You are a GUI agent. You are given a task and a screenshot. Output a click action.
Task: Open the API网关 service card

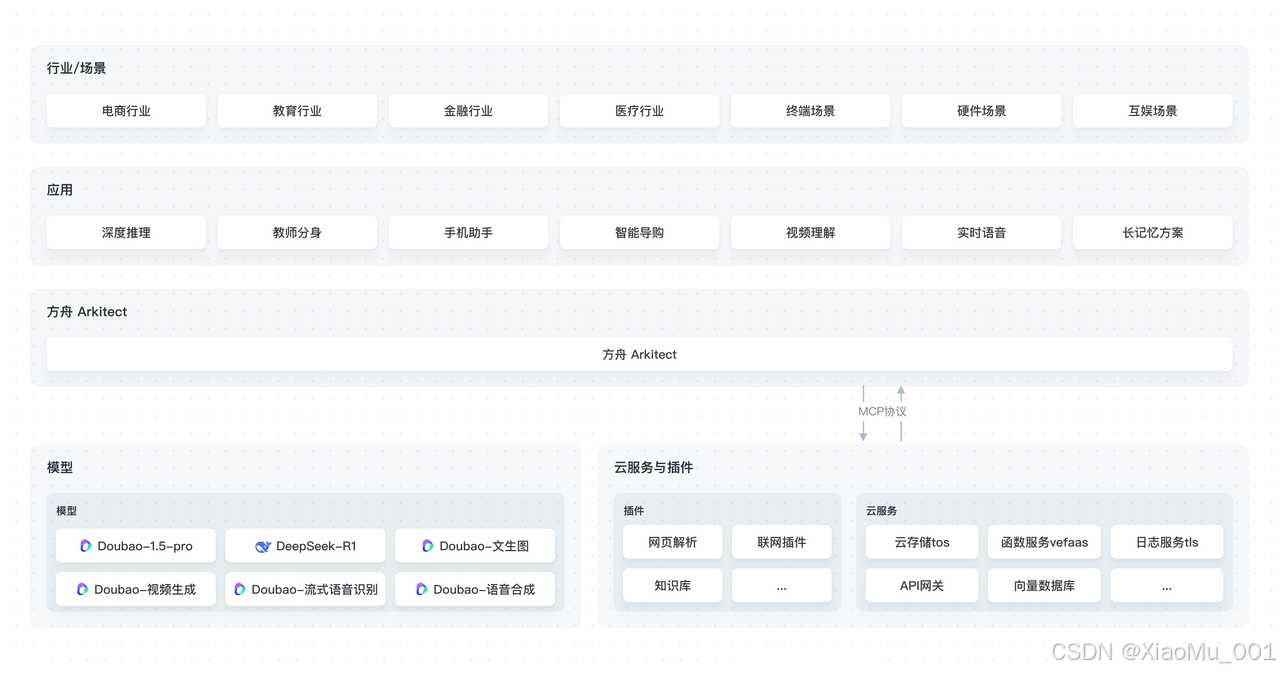coord(922,585)
